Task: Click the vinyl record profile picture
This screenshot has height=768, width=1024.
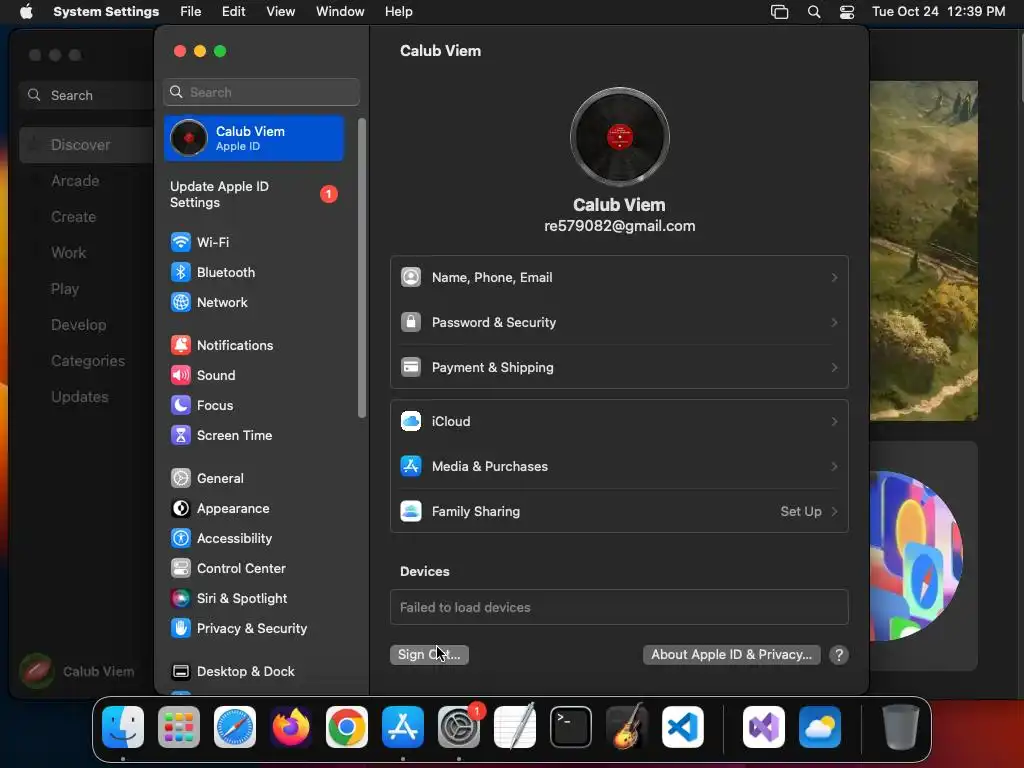Action: tap(619, 137)
